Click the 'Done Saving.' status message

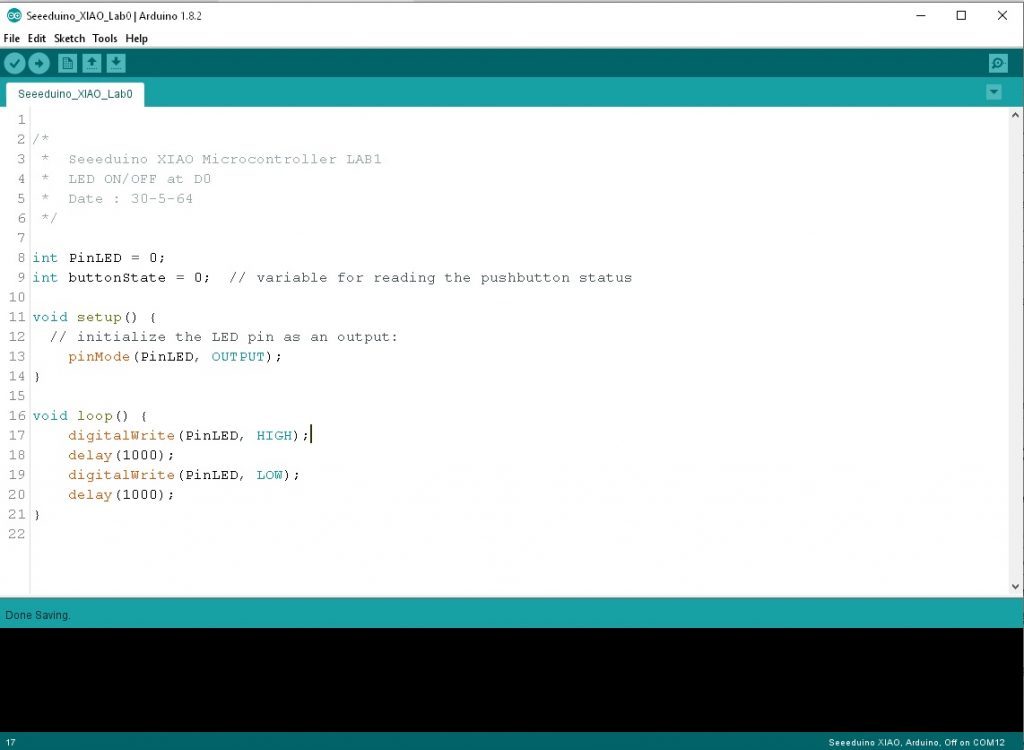pos(37,615)
